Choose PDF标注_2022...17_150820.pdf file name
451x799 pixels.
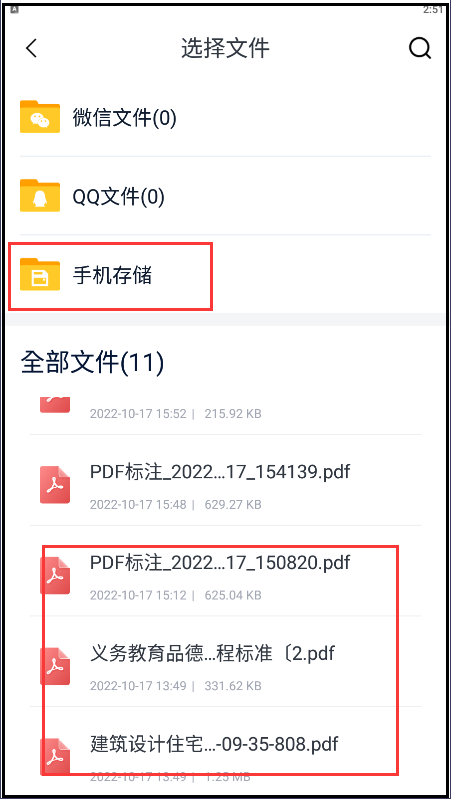[220, 563]
